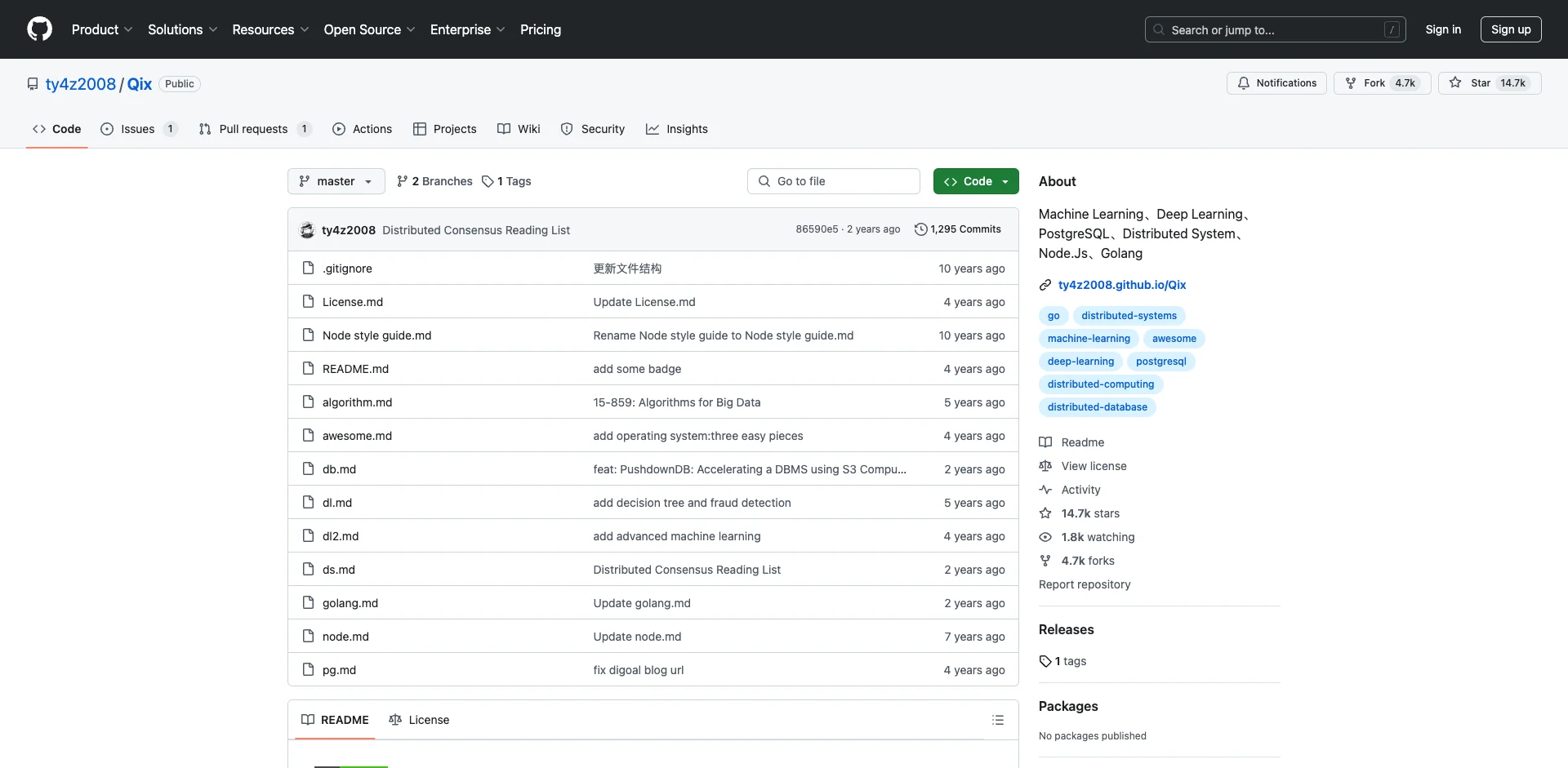Click the file icon beside License.md
The height and width of the screenshot is (768, 1568).
pos(308,301)
